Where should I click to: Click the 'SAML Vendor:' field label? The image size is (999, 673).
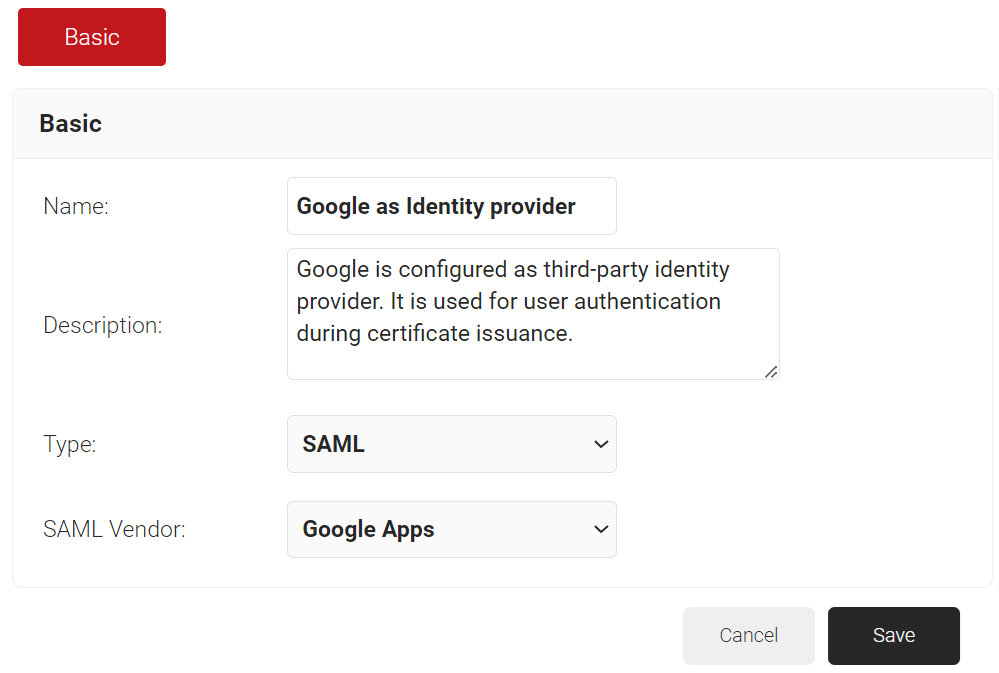click(115, 530)
